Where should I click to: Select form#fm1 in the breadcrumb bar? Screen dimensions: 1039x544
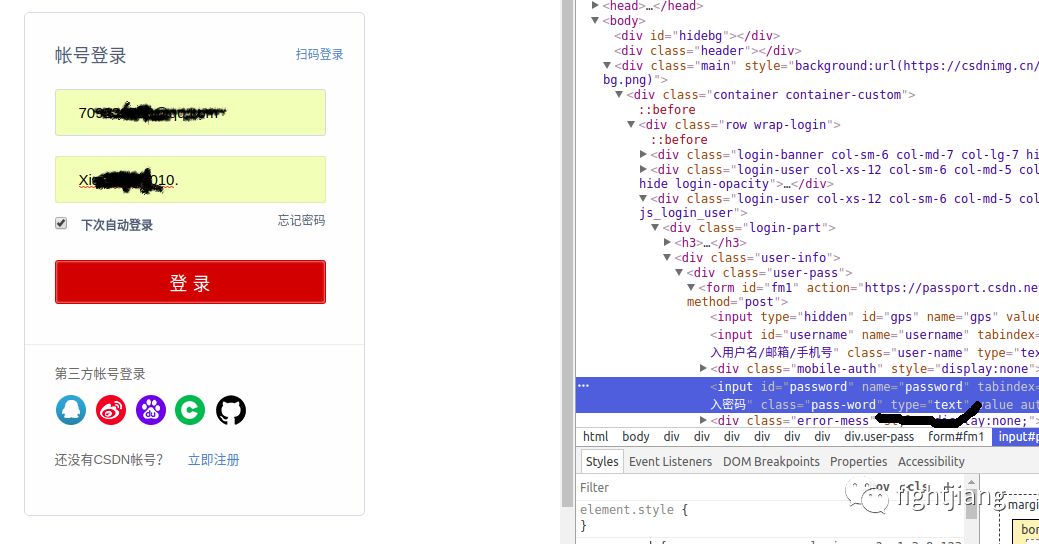click(956, 437)
